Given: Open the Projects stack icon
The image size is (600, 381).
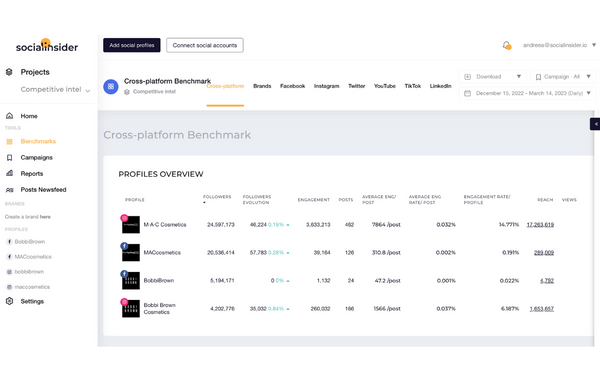Looking at the screenshot, I should tap(9, 72).
